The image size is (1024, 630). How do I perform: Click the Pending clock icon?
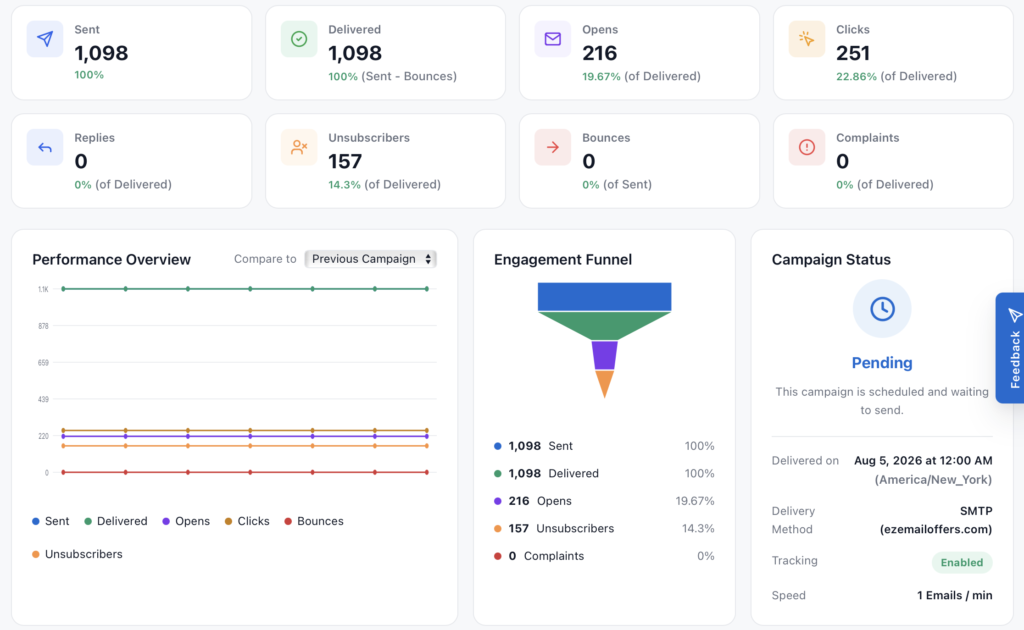point(882,309)
